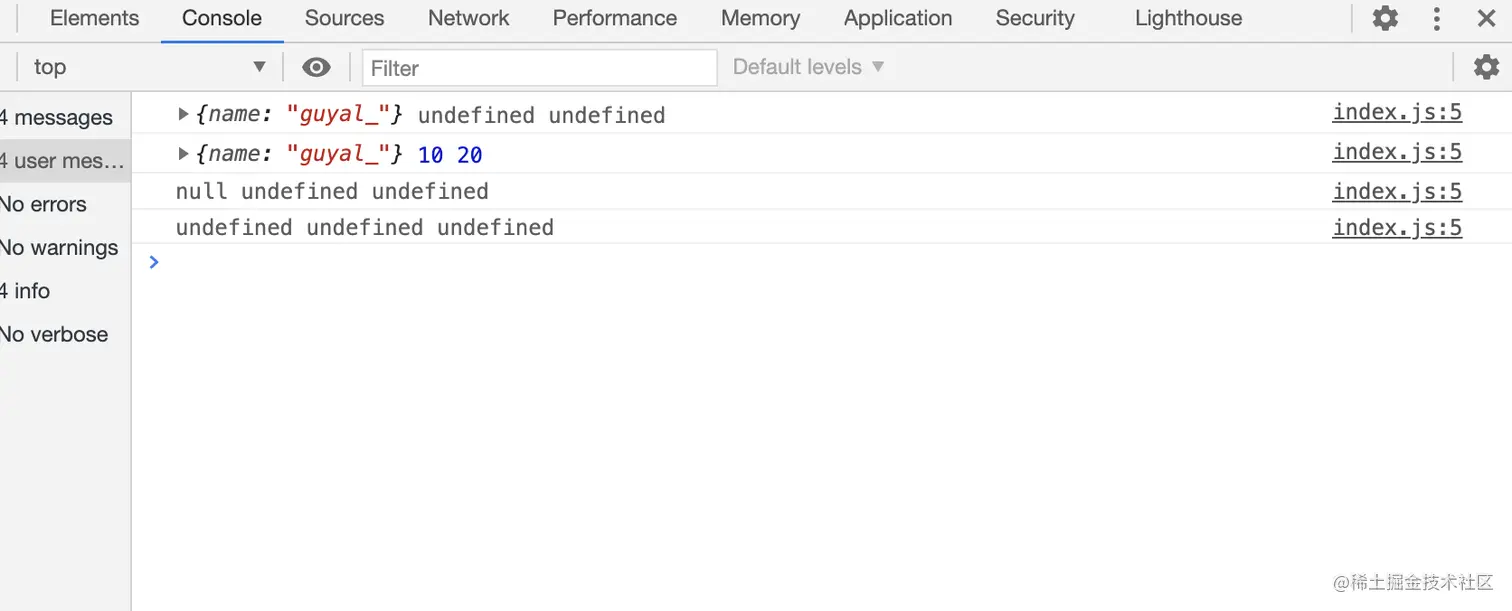Open the Default levels dropdown

pos(808,67)
